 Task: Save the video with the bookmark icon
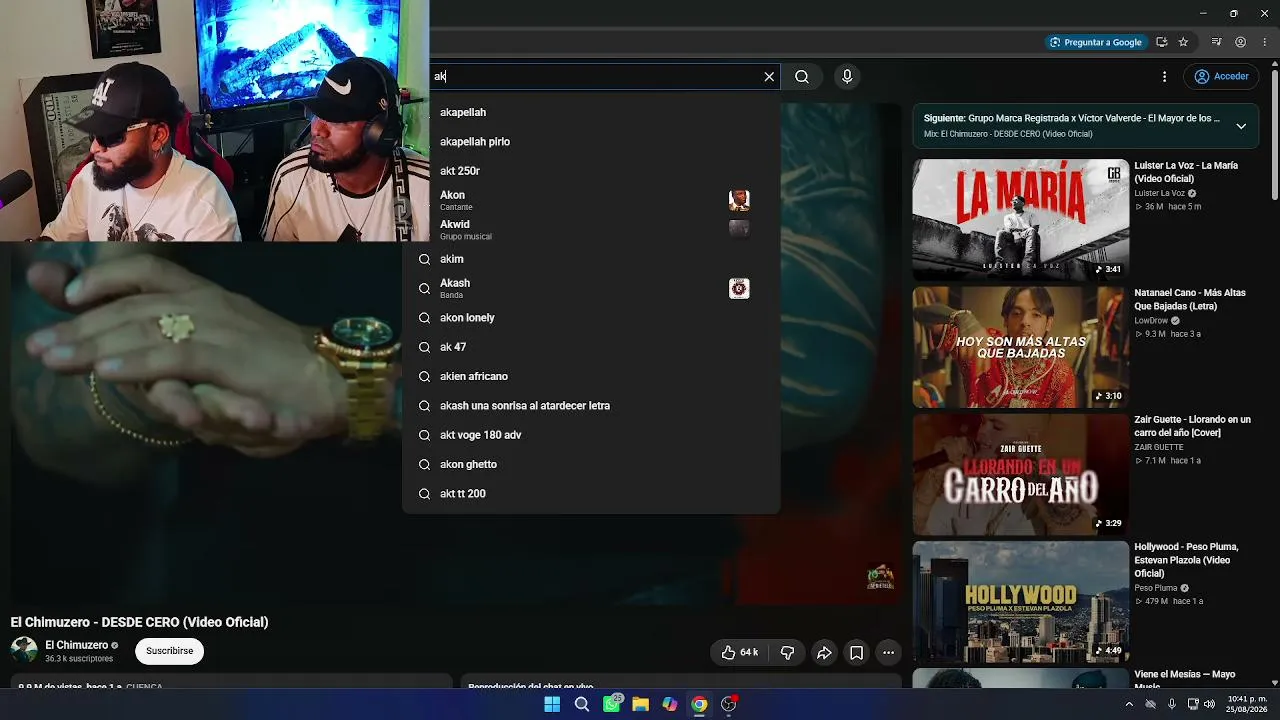click(x=857, y=653)
